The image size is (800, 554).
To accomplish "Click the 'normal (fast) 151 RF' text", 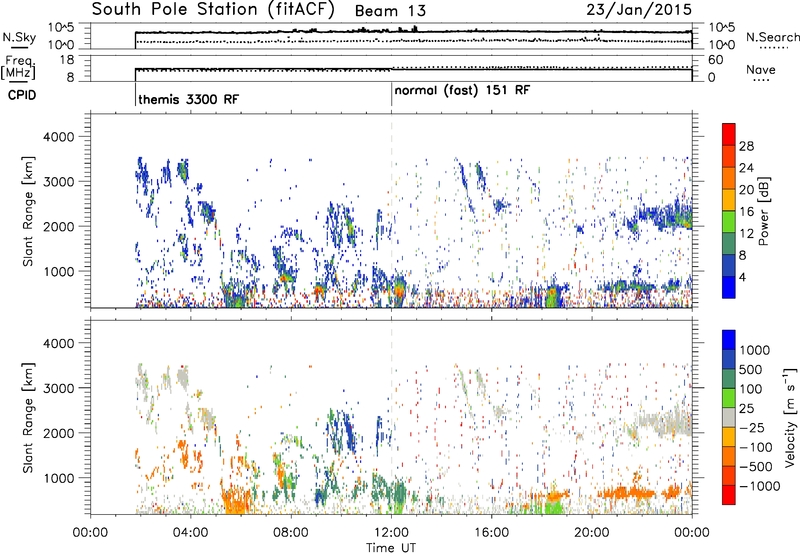I will tap(462, 91).
